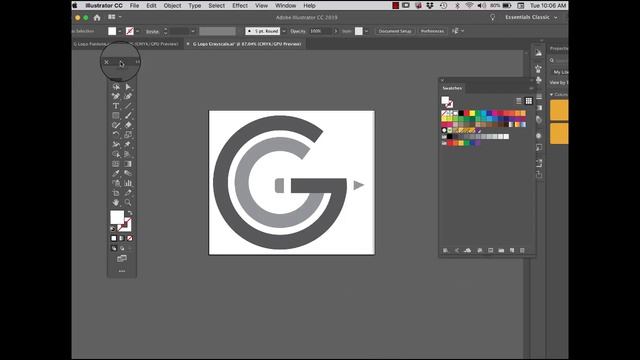Click macOS volume icon in menu bar
Screen dimensions: 640x360
482,6
